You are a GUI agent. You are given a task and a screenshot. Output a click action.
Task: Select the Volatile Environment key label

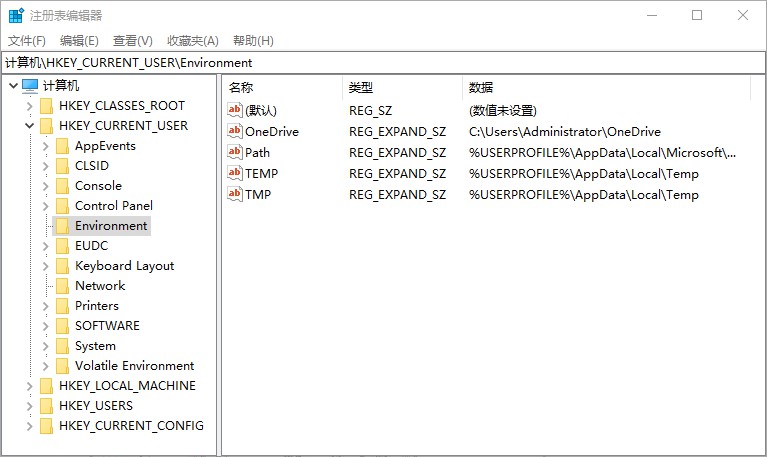135,366
